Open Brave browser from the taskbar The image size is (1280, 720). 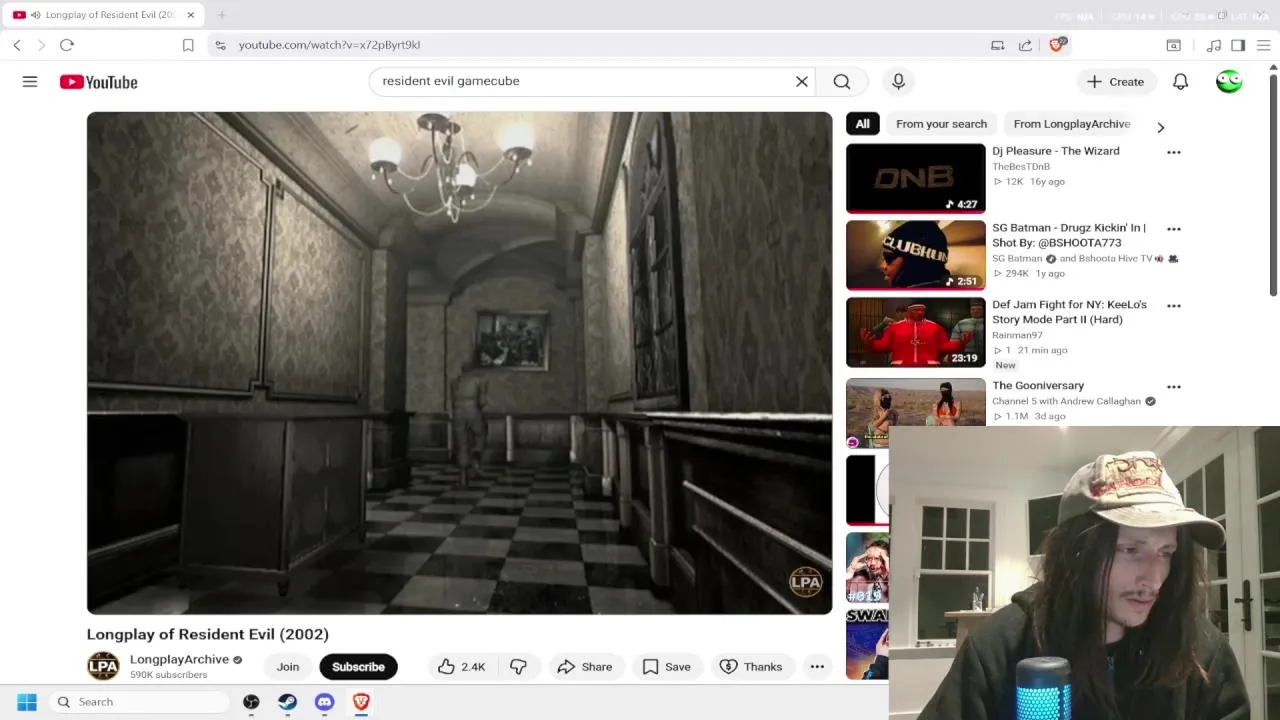(361, 702)
